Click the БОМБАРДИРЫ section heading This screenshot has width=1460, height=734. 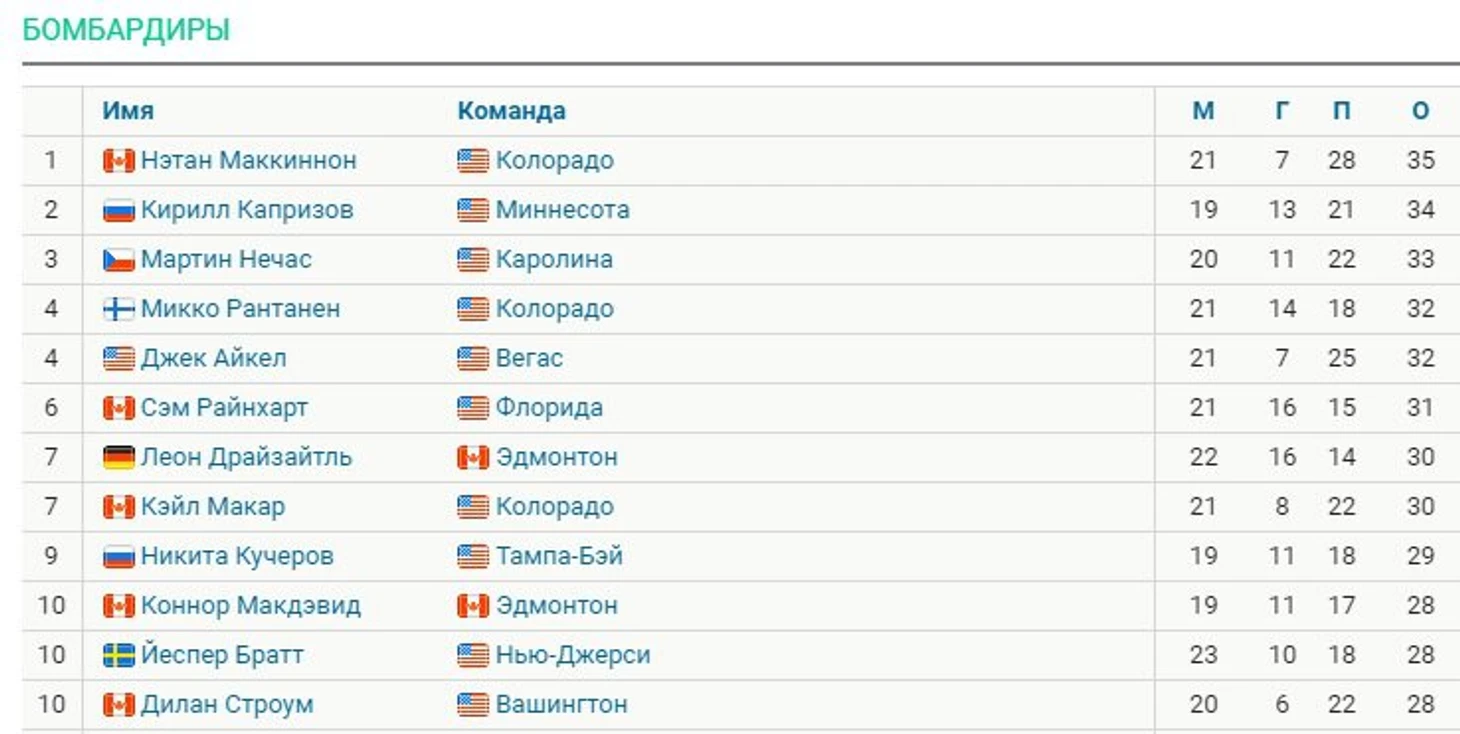126,31
